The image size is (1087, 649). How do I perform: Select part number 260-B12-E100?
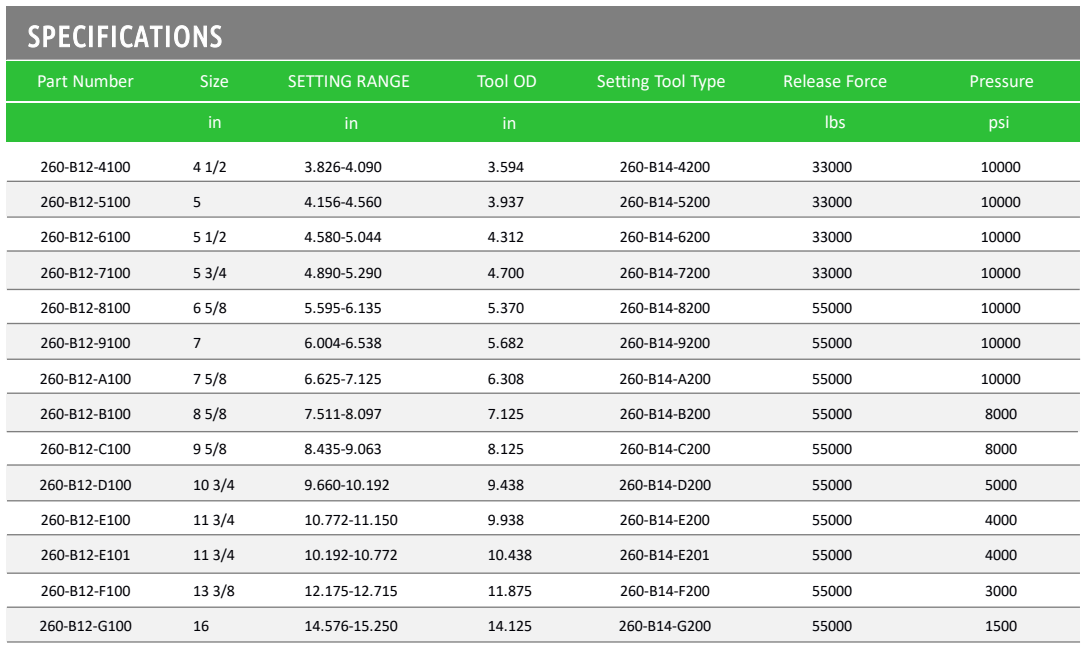pyautogui.click(x=85, y=520)
